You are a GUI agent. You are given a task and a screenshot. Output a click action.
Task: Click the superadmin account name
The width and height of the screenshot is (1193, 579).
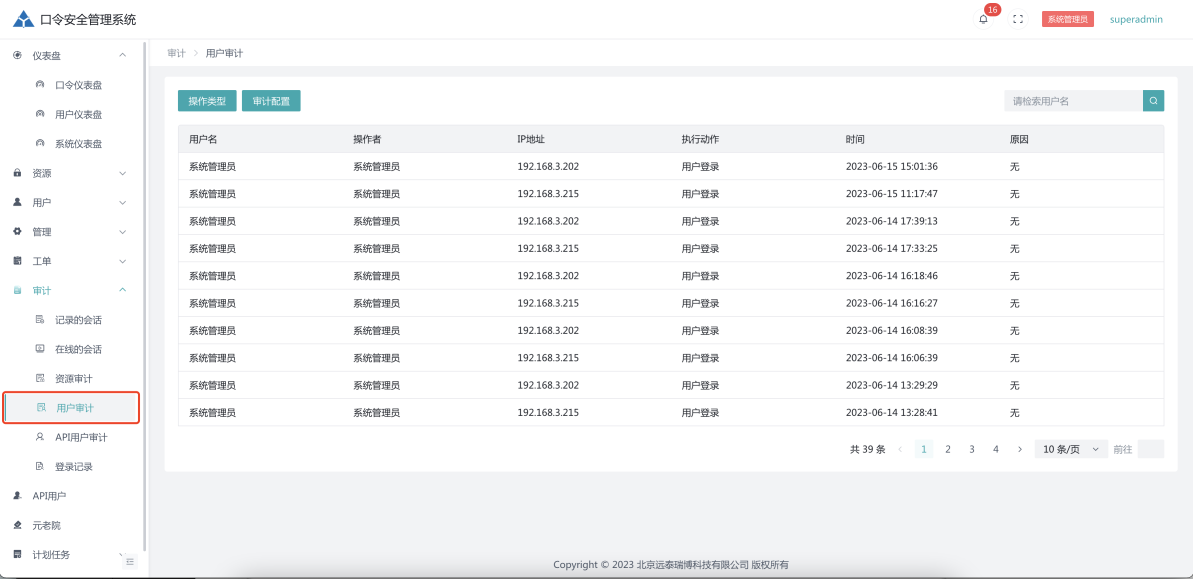coord(1136,19)
